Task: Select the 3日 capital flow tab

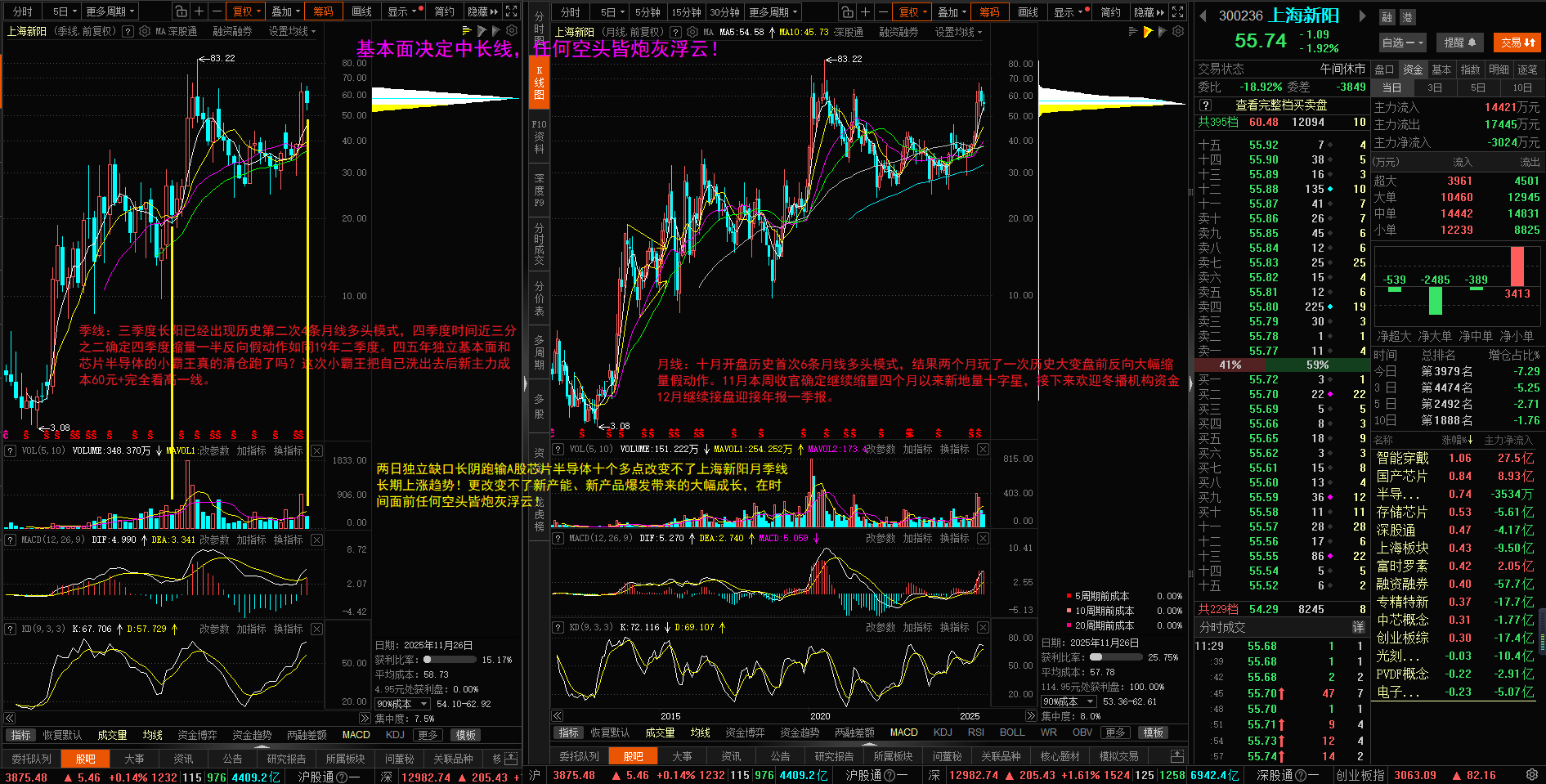Action: (x=1435, y=87)
